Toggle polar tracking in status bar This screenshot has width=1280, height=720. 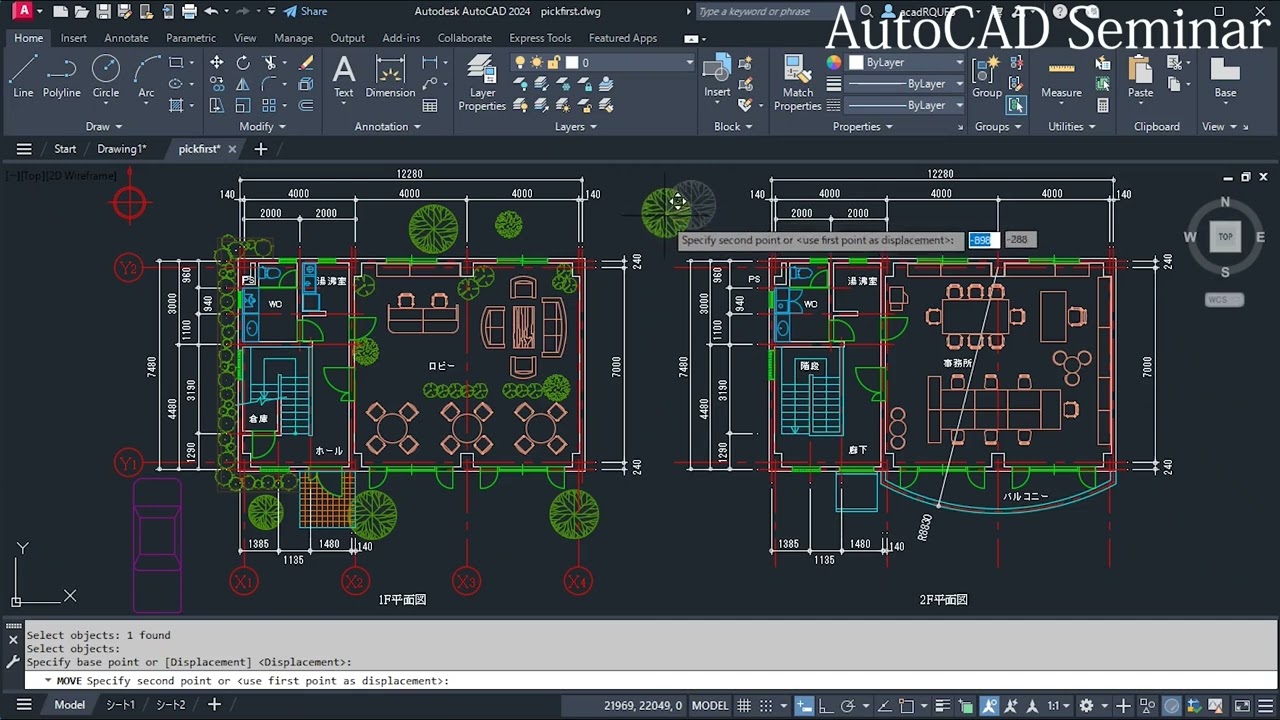pos(847,705)
